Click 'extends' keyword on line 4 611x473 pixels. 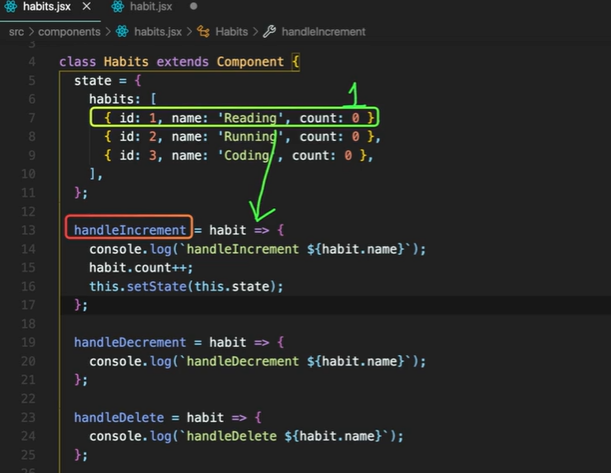point(183,62)
